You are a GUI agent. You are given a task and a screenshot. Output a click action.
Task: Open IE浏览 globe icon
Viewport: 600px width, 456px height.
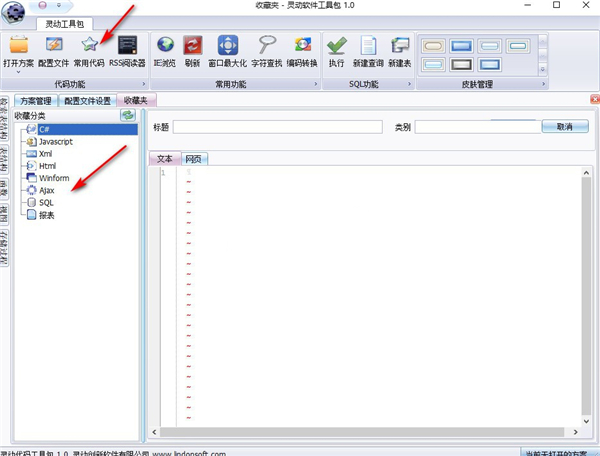166,46
